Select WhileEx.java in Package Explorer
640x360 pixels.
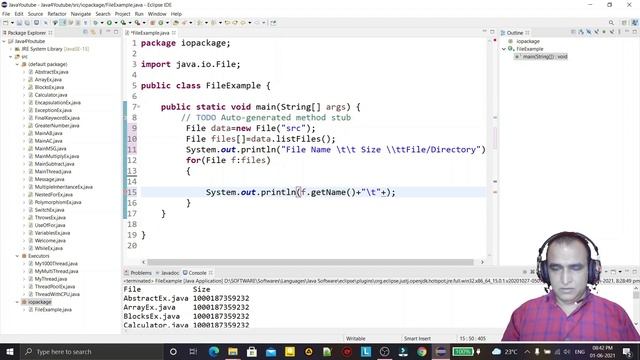[48, 248]
